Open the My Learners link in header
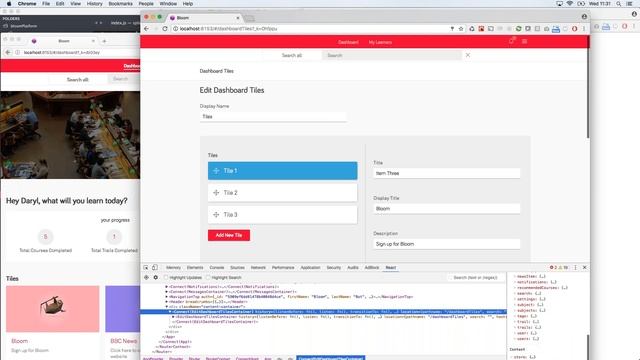 coord(380,42)
